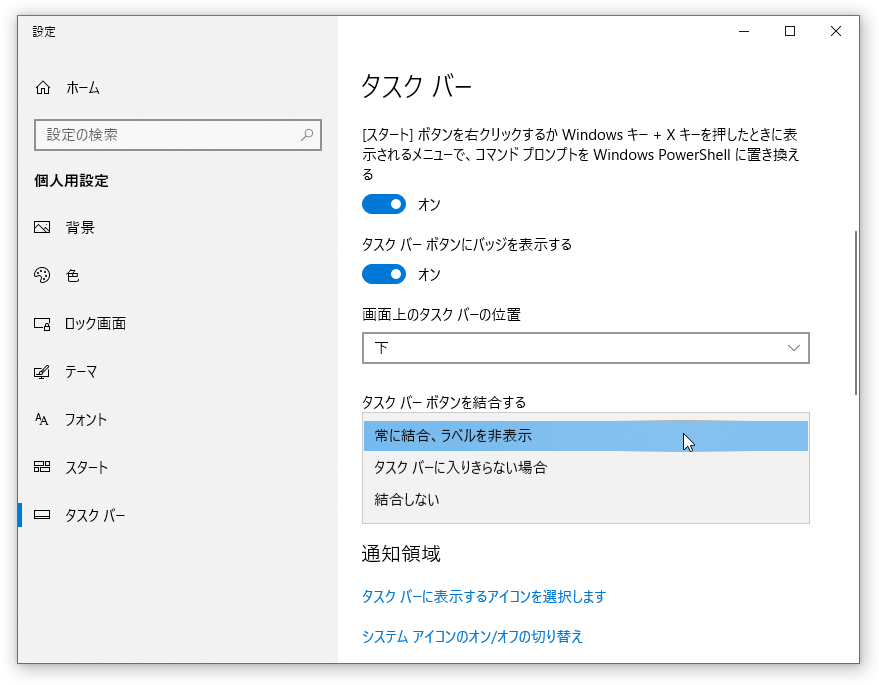Choose 結合しない option

click(586, 499)
